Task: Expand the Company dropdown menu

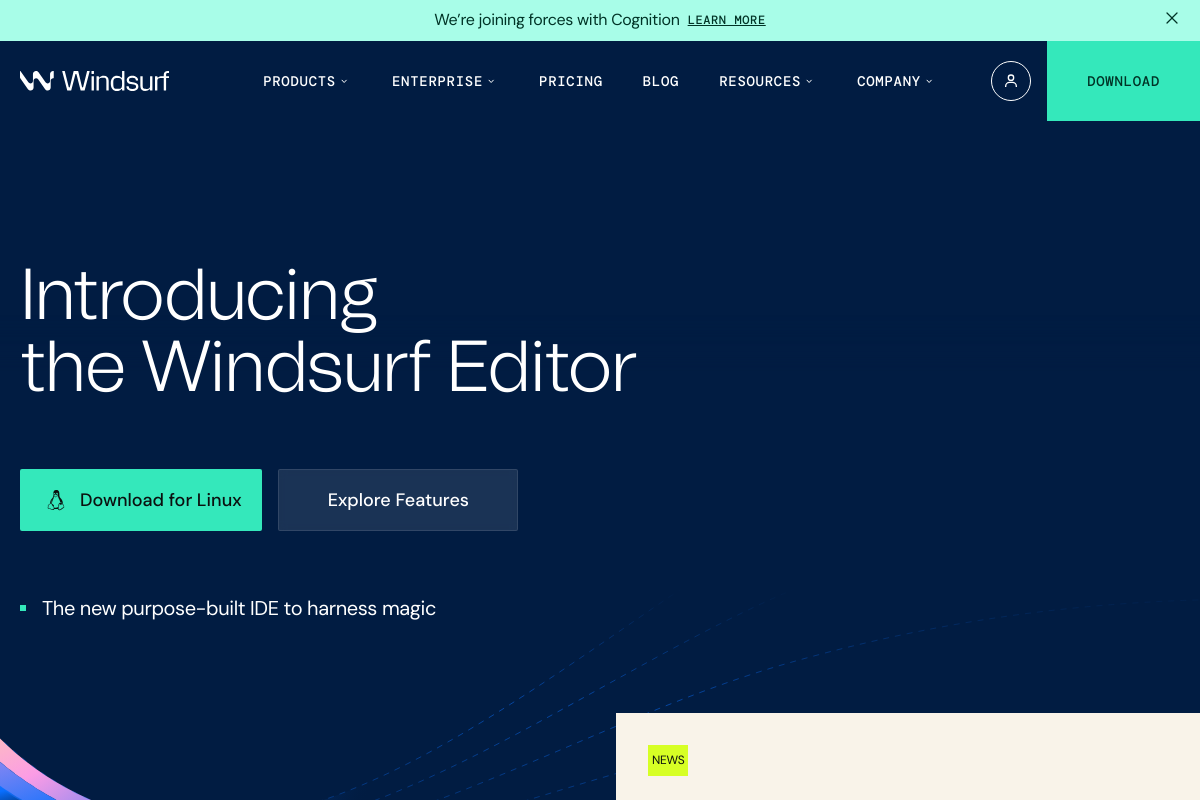Action: click(x=894, y=81)
